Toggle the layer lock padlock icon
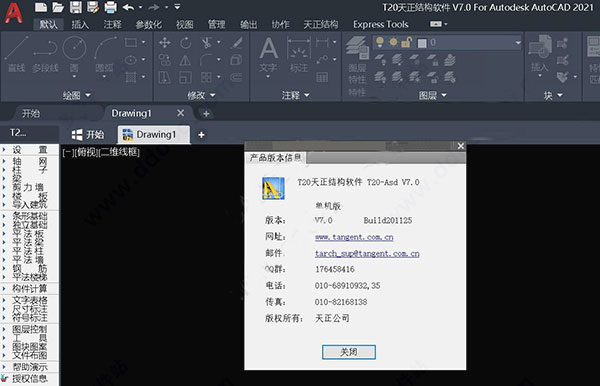This screenshot has height=386, width=600. point(406,42)
